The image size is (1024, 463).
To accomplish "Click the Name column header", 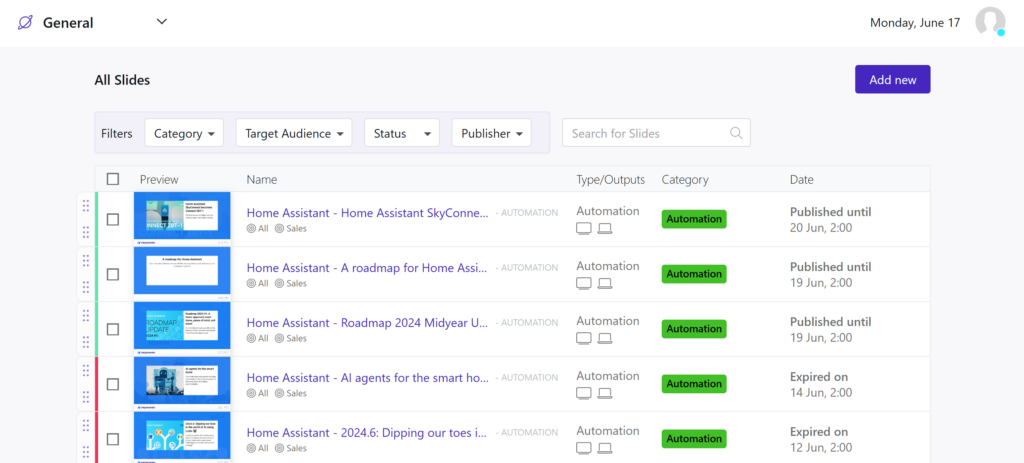I will tap(262, 180).
